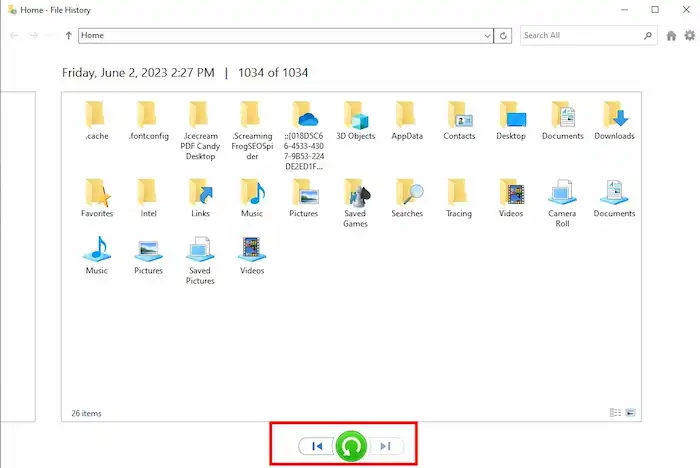Click the 'Friday, June 2, 2023 2:27 PM' date
This screenshot has height=468, width=700.
pyautogui.click(x=138, y=73)
